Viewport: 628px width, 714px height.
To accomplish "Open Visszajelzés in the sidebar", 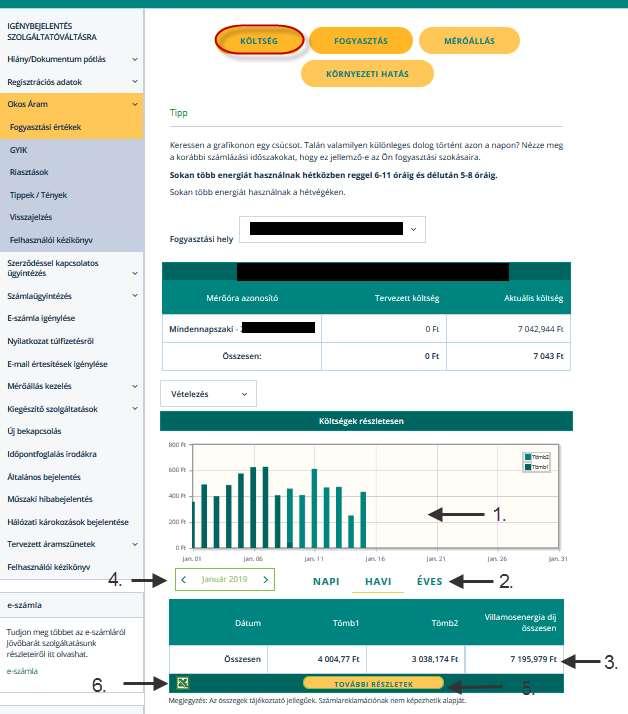I will [x=31, y=217].
